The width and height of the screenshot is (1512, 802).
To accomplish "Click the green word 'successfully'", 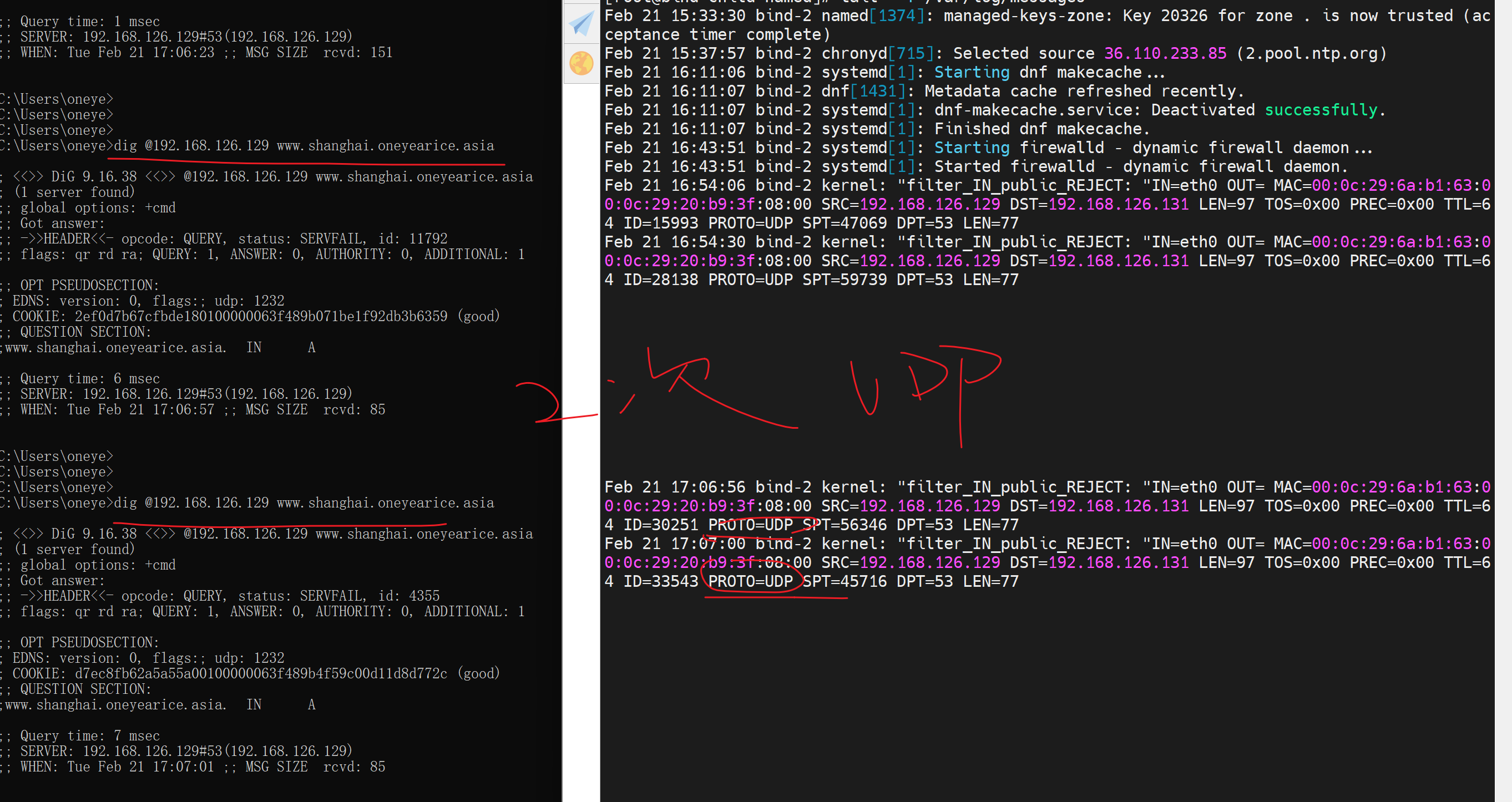I will pos(1321,110).
